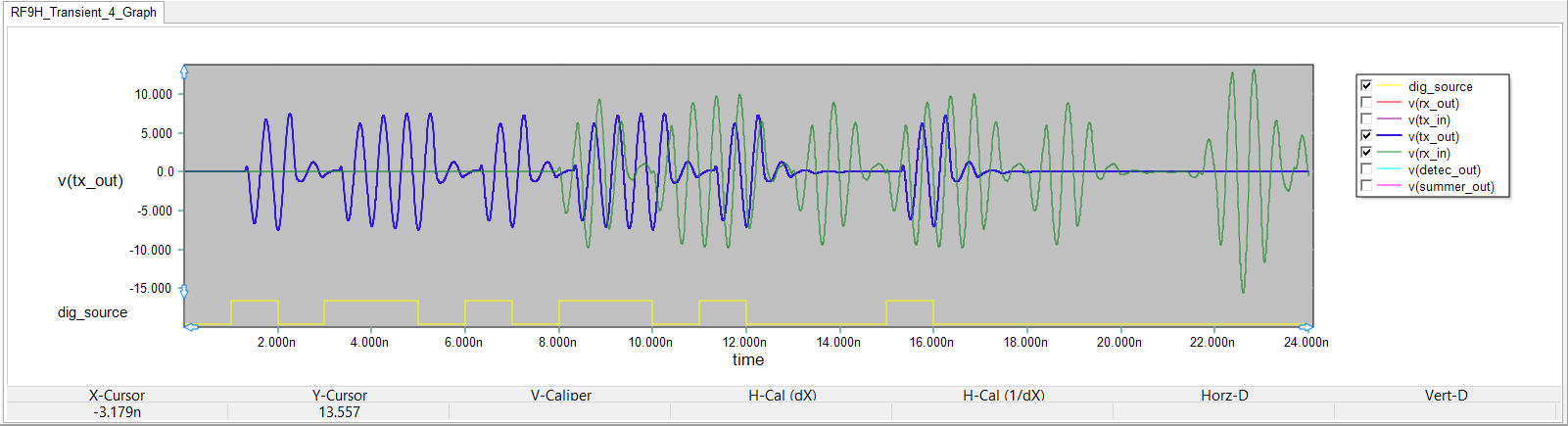This screenshot has height=426, width=1568.
Task: Uncheck the v(tx_out) trace checkbox
Action: point(1366,136)
